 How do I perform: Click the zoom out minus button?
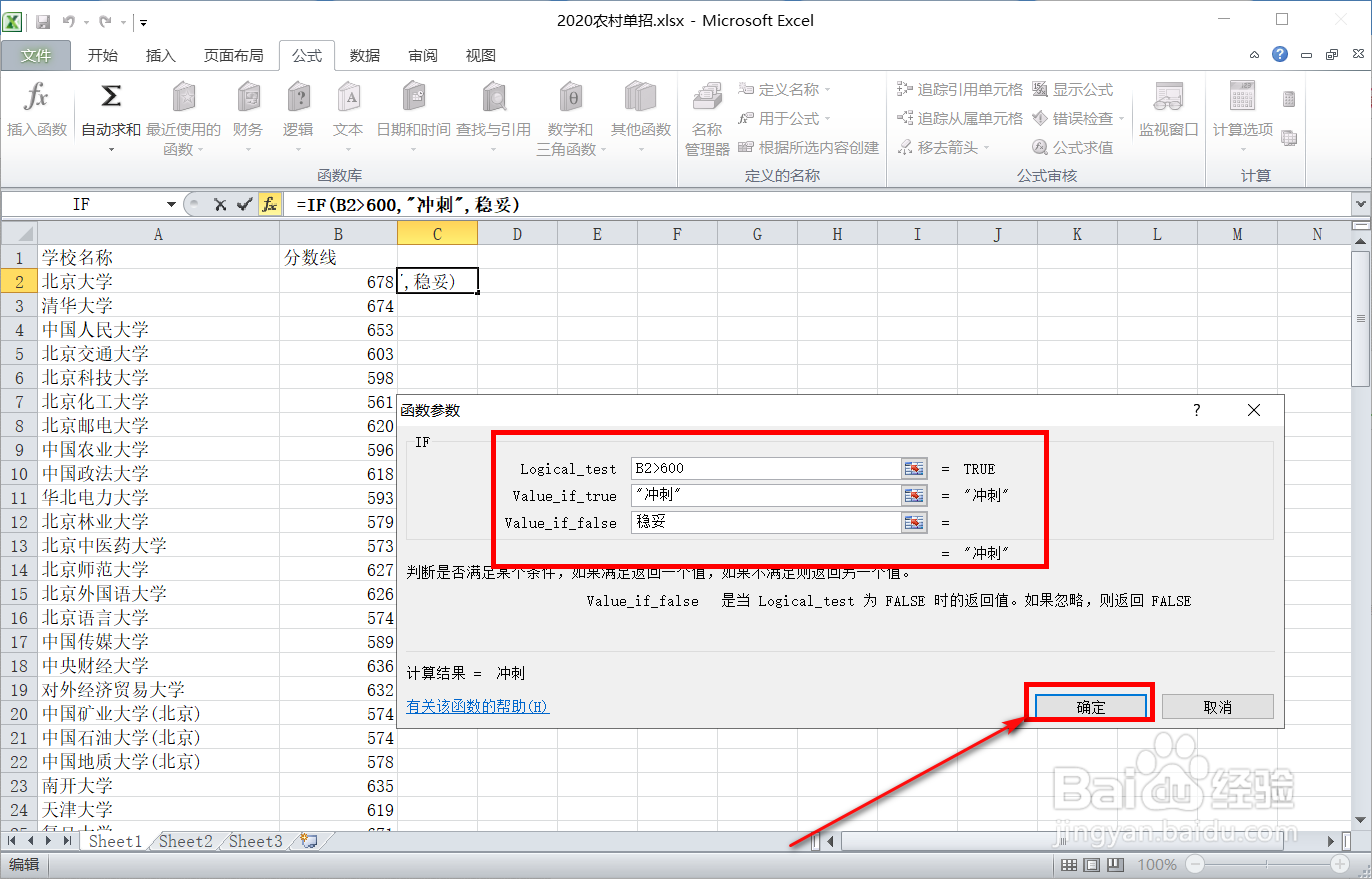point(1194,864)
